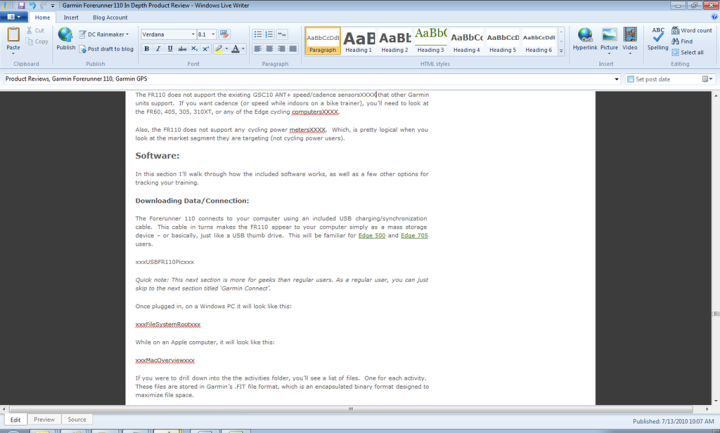Image resolution: width=720 pixels, height=433 pixels.
Task: Toggle underline formatting
Action: (170, 49)
